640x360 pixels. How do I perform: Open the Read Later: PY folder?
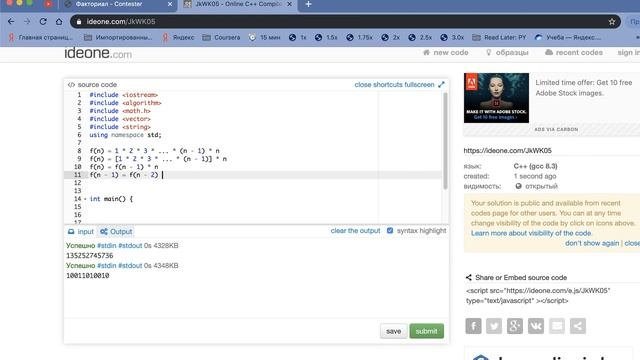pos(499,38)
